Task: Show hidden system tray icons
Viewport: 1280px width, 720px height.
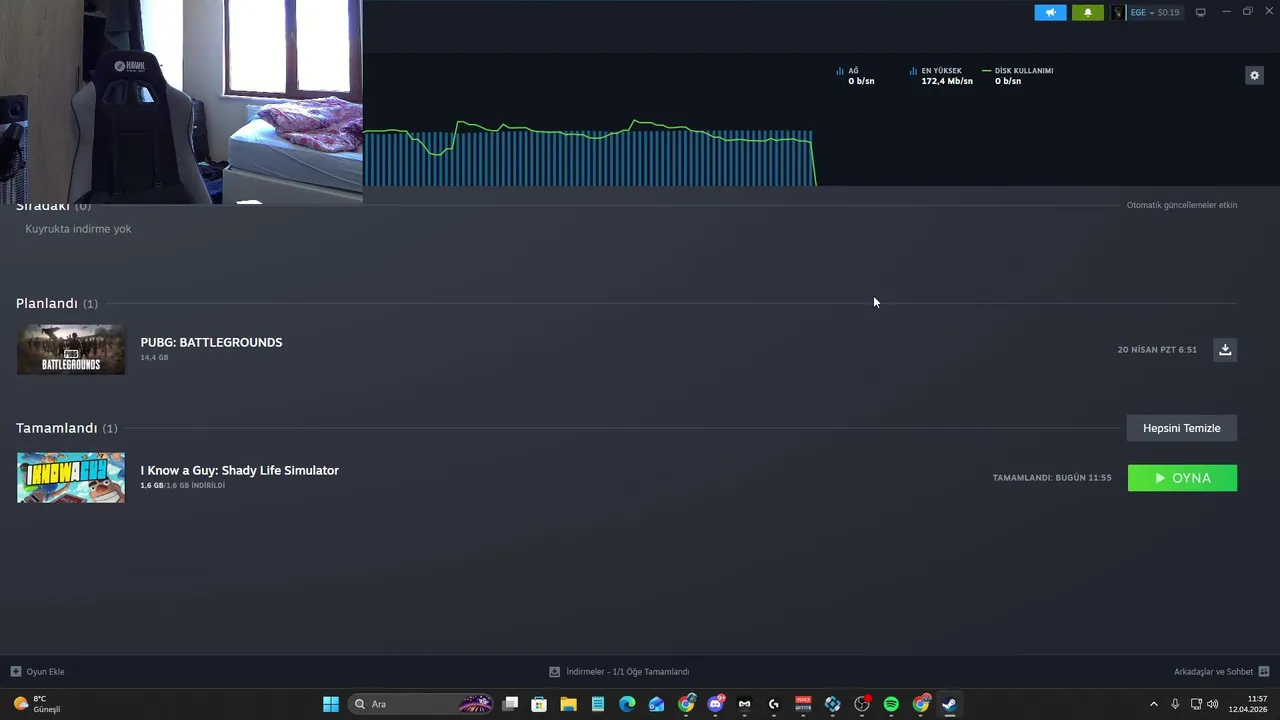Action: click(x=1153, y=704)
